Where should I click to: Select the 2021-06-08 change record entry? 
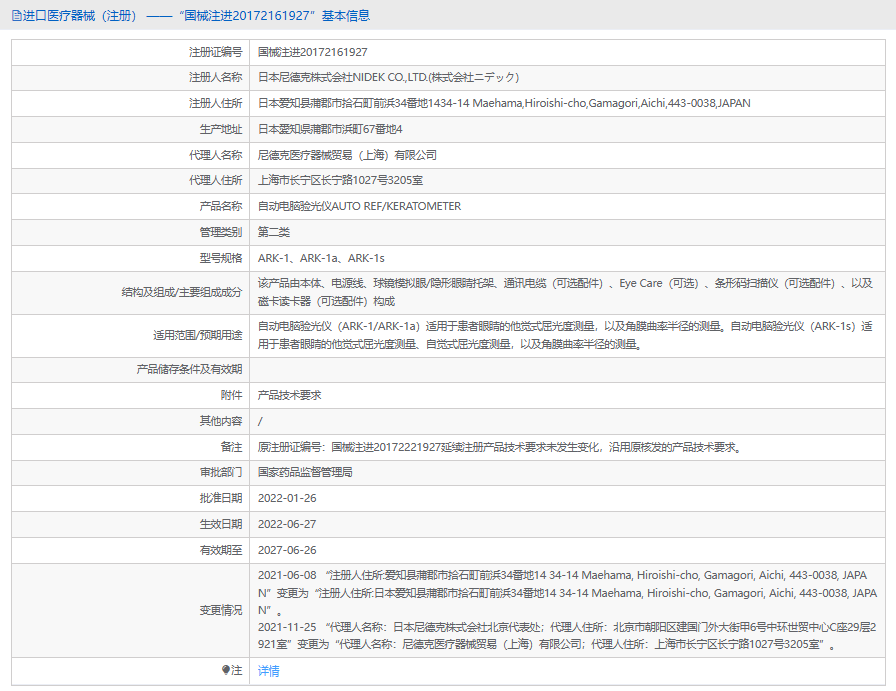pyautogui.click(x=567, y=593)
